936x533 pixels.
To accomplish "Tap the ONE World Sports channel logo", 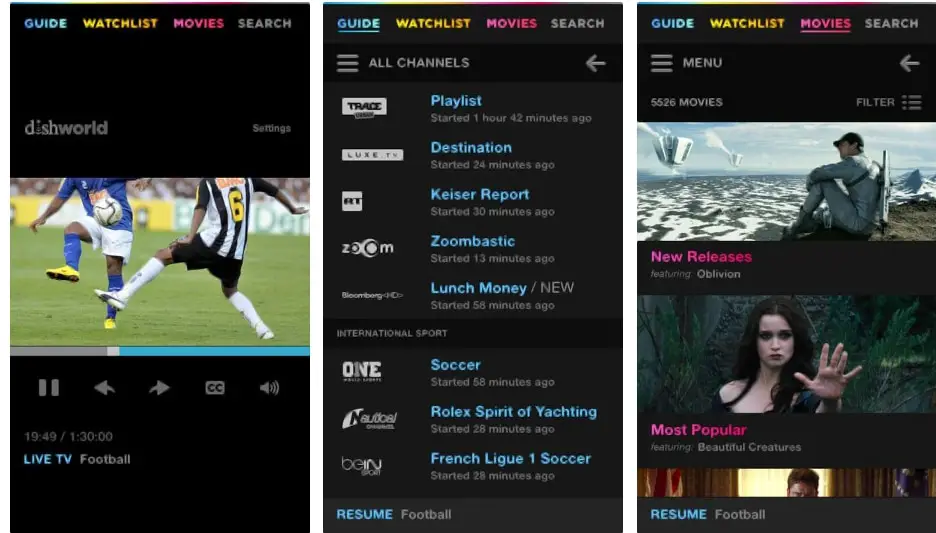I will pos(362,371).
